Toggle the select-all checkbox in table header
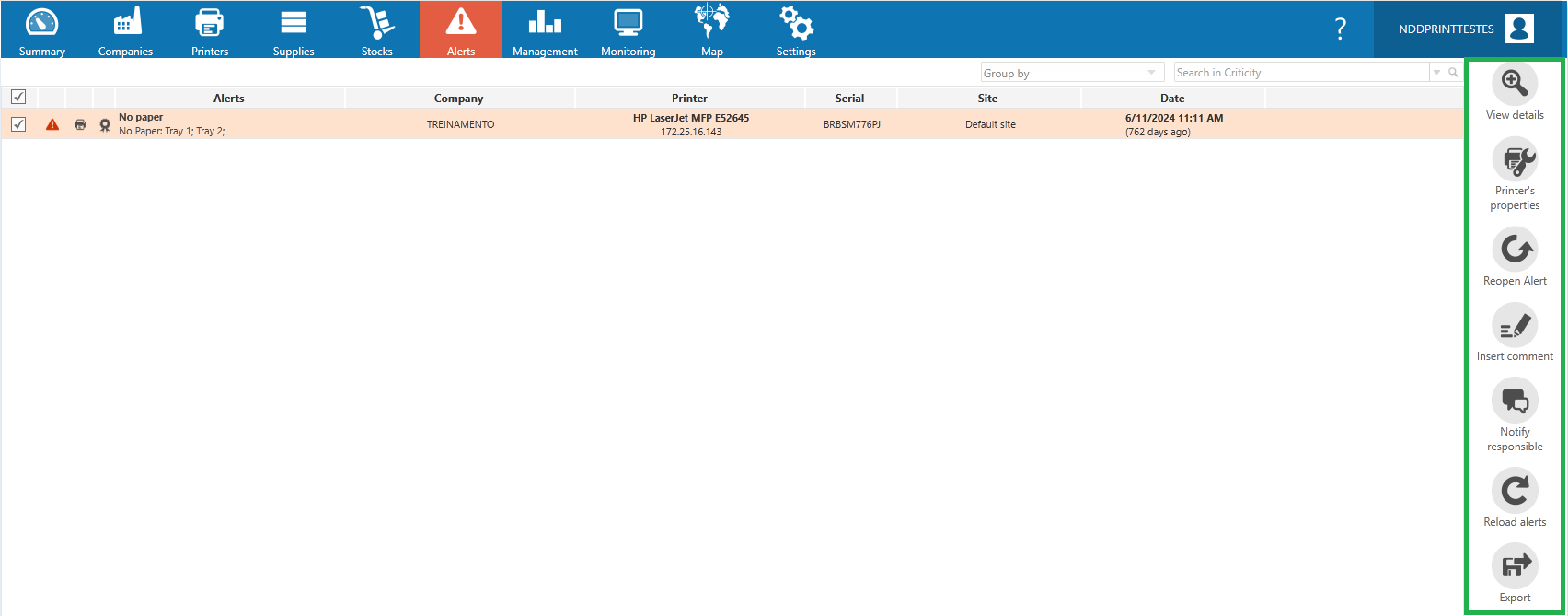The image size is (1568, 616). coord(18,97)
